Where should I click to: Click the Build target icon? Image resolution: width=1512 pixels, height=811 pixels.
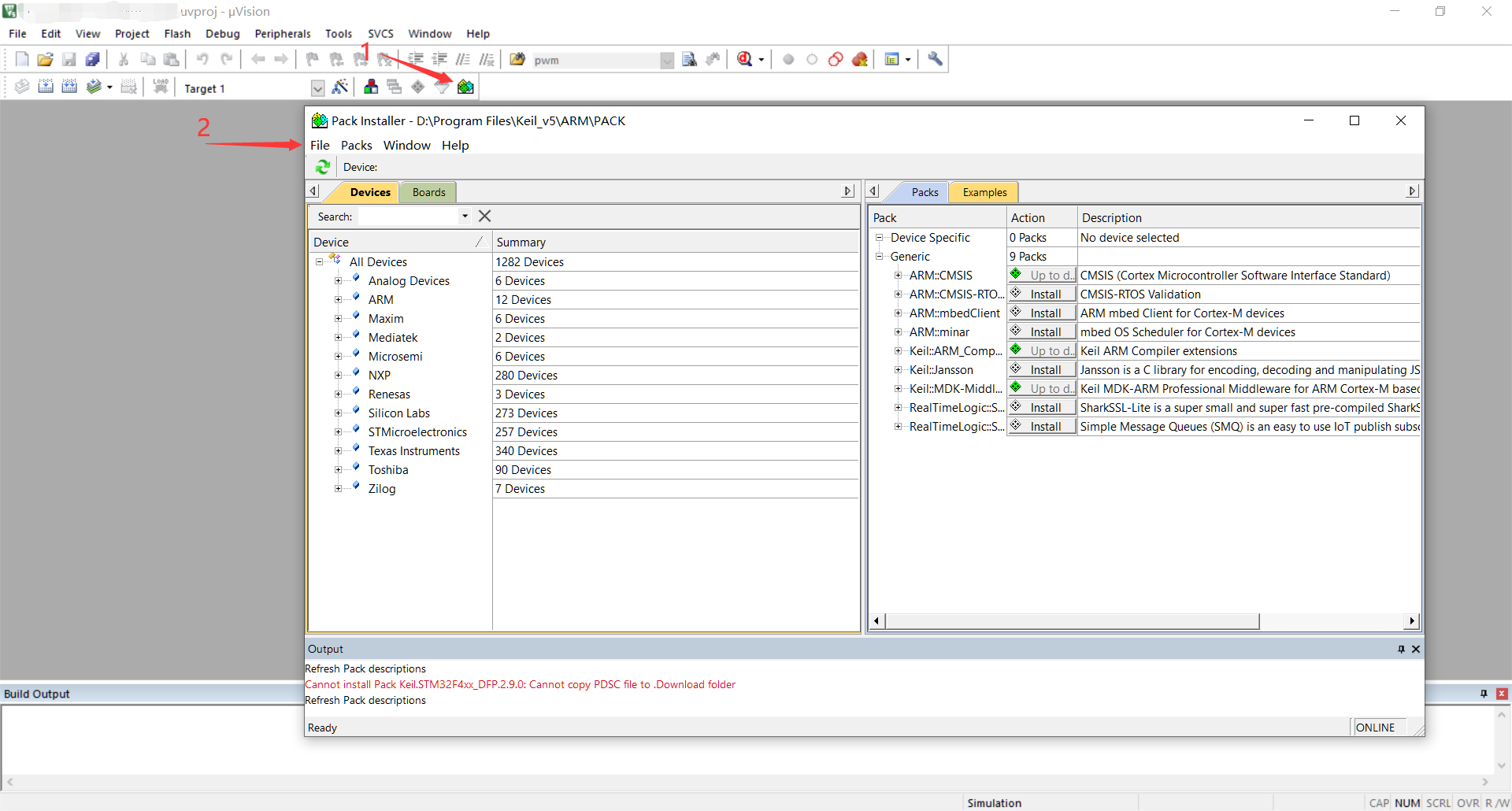click(x=46, y=87)
